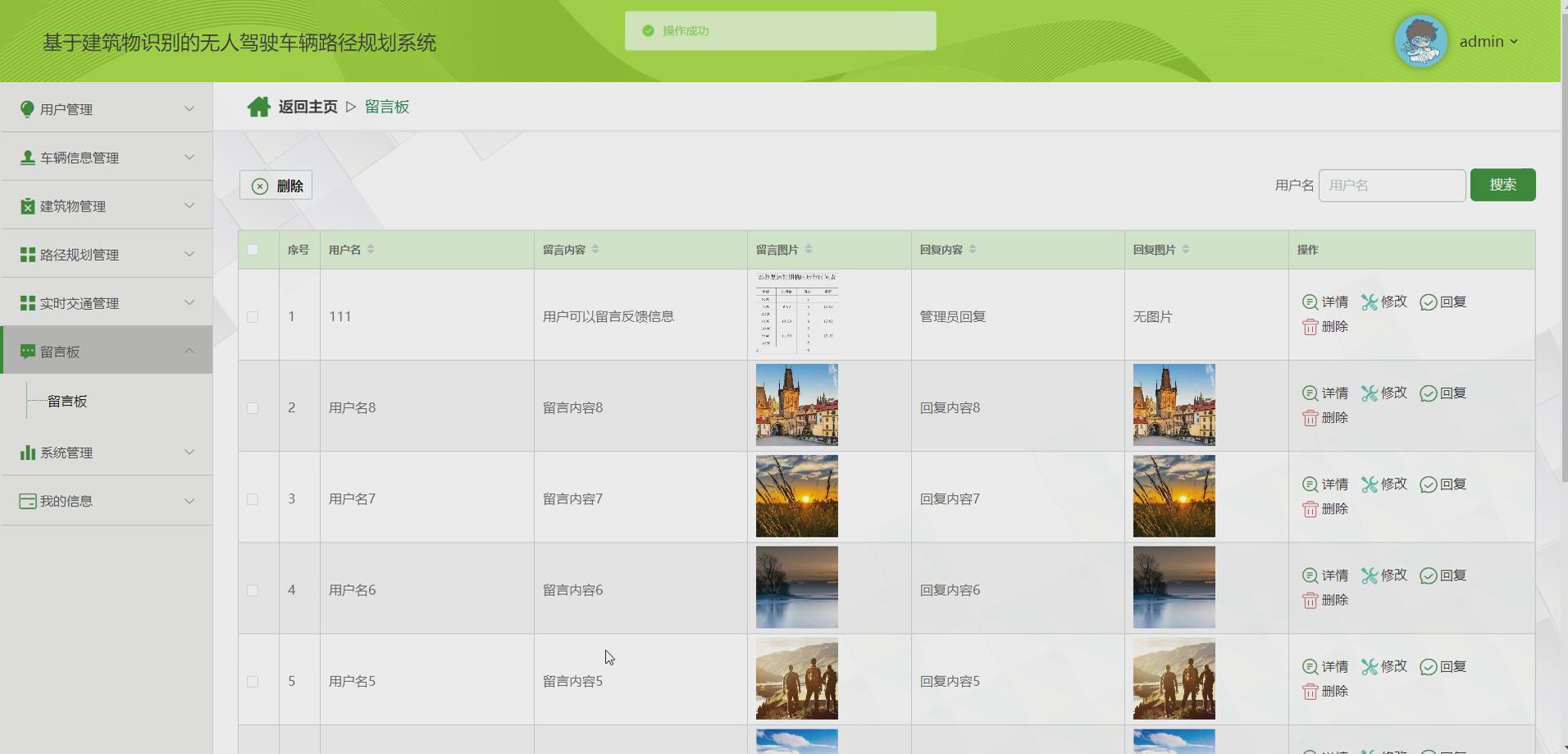
Task: Click 修改 for 用户名8 row
Action: coord(1384,393)
